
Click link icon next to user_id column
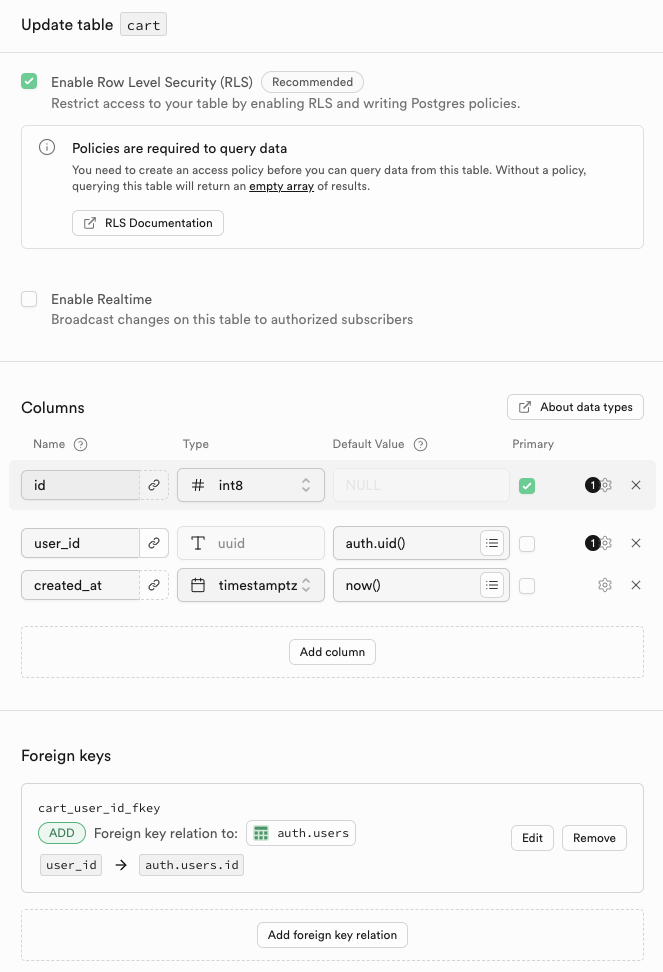154,544
